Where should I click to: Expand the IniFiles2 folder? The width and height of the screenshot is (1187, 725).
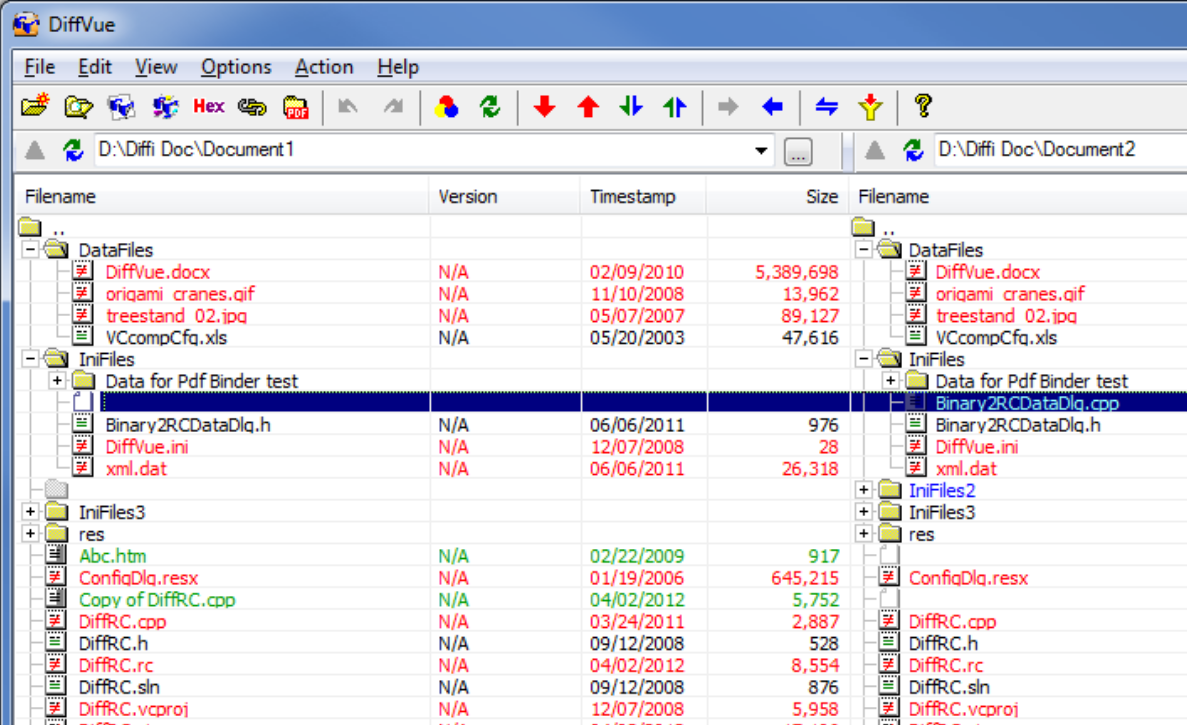pyautogui.click(x=862, y=490)
